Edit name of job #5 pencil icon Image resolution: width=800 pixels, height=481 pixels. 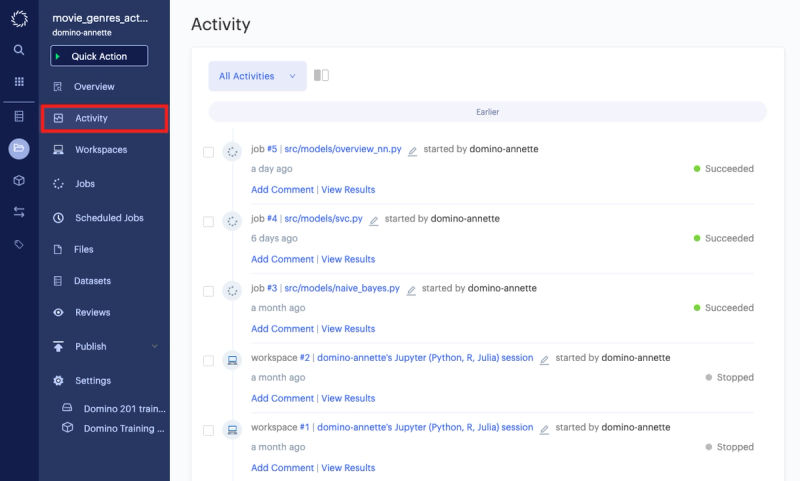412,151
